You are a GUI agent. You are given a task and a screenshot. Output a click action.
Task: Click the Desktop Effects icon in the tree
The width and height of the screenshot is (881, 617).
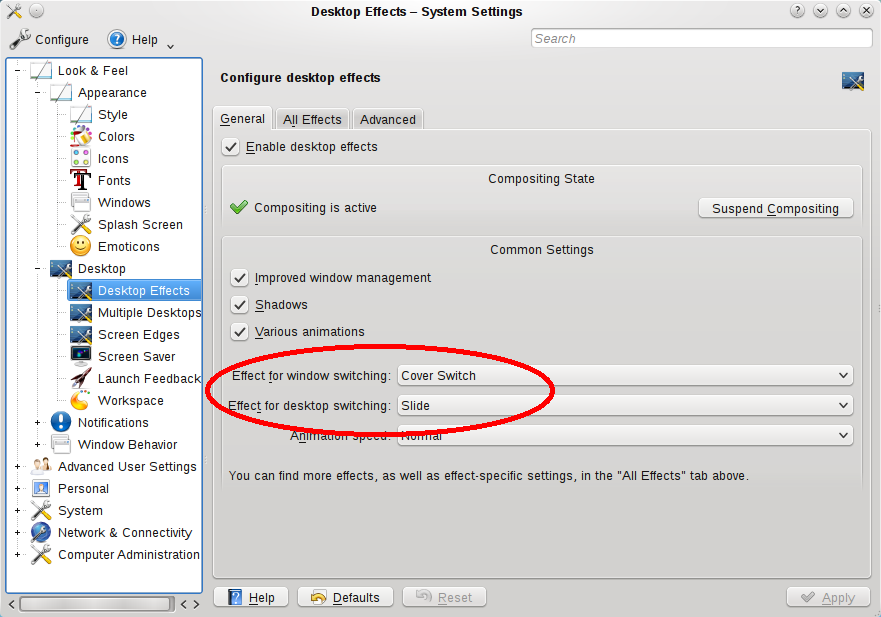(81, 291)
